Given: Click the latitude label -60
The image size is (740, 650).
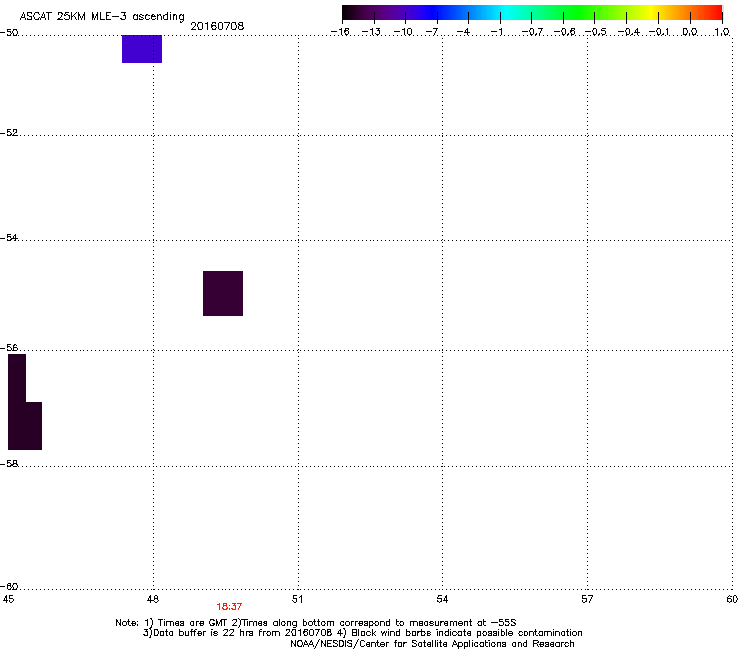Looking at the screenshot, I should [9, 587].
